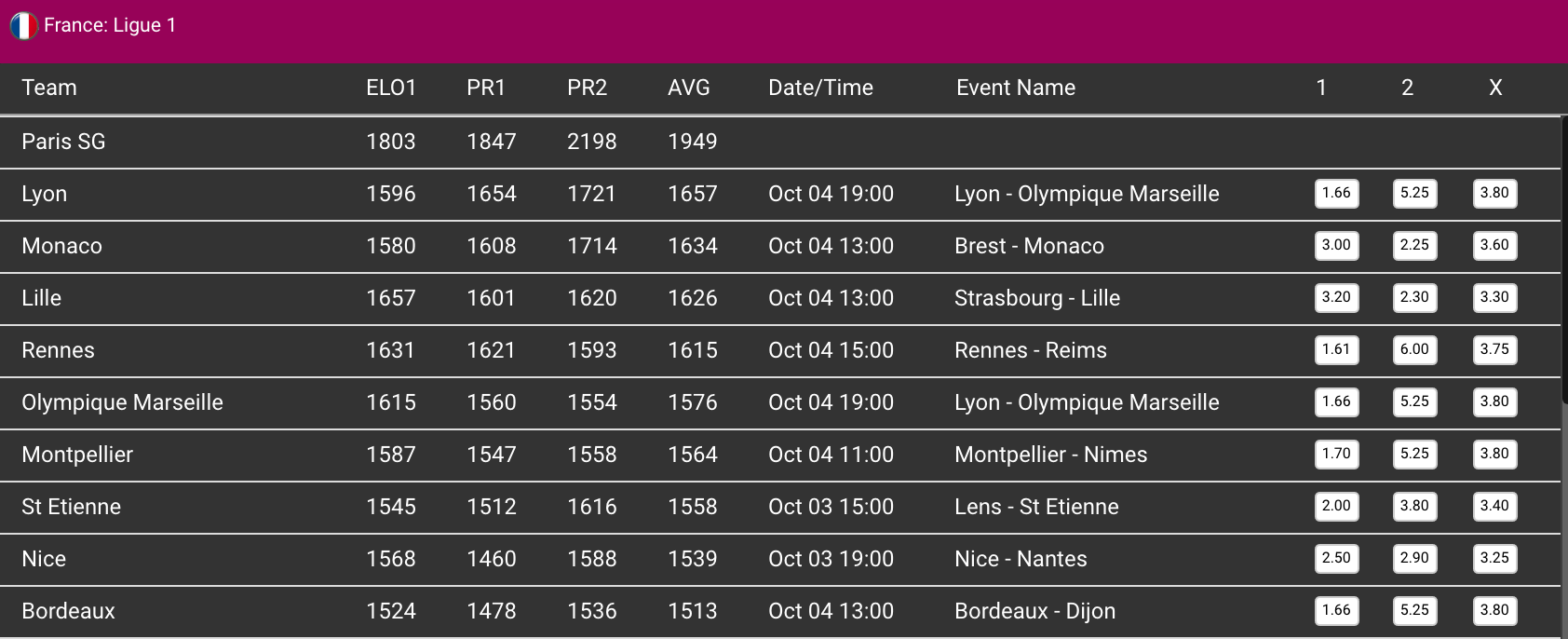
Task: Click the Date/Time column header
Action: [820, 88]
